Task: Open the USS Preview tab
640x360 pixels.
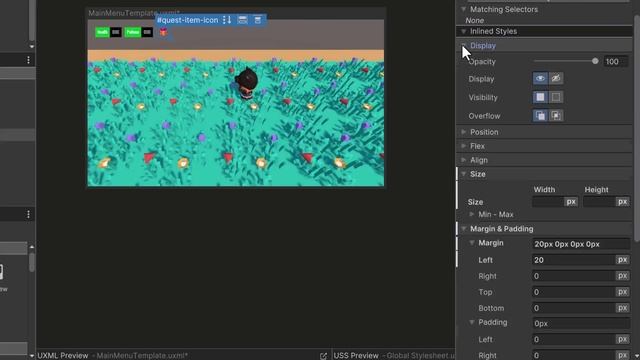Action: [x=356, y=355]
